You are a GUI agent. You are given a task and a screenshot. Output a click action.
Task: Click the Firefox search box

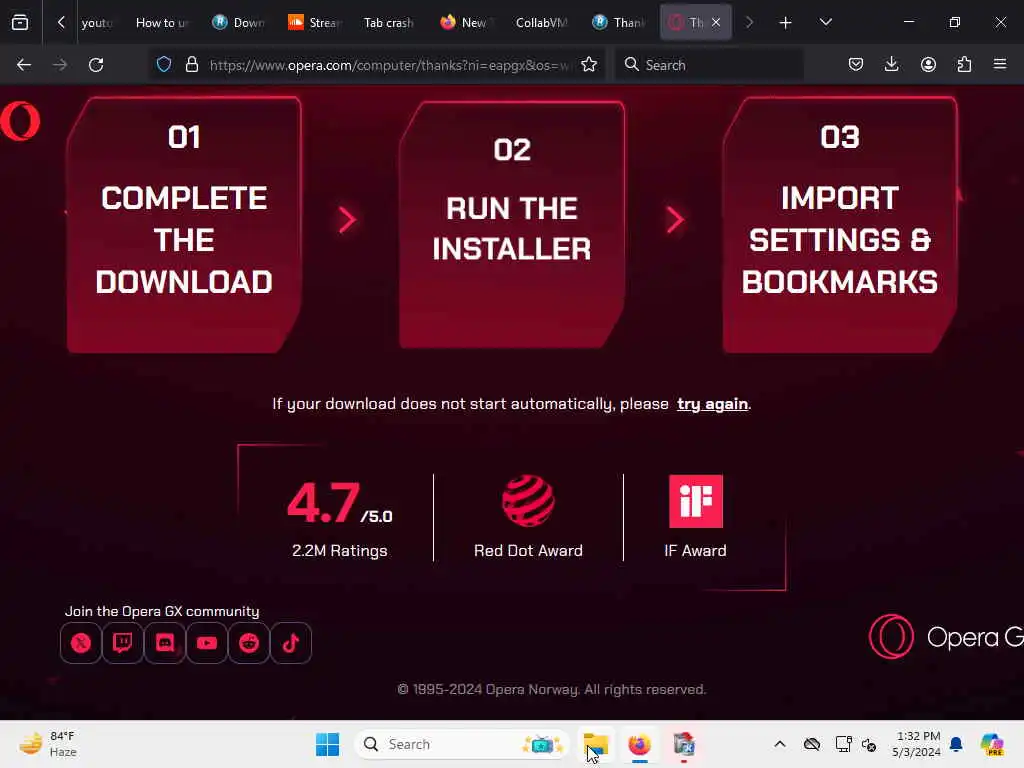pyautogui.click(x=710, y=65)
